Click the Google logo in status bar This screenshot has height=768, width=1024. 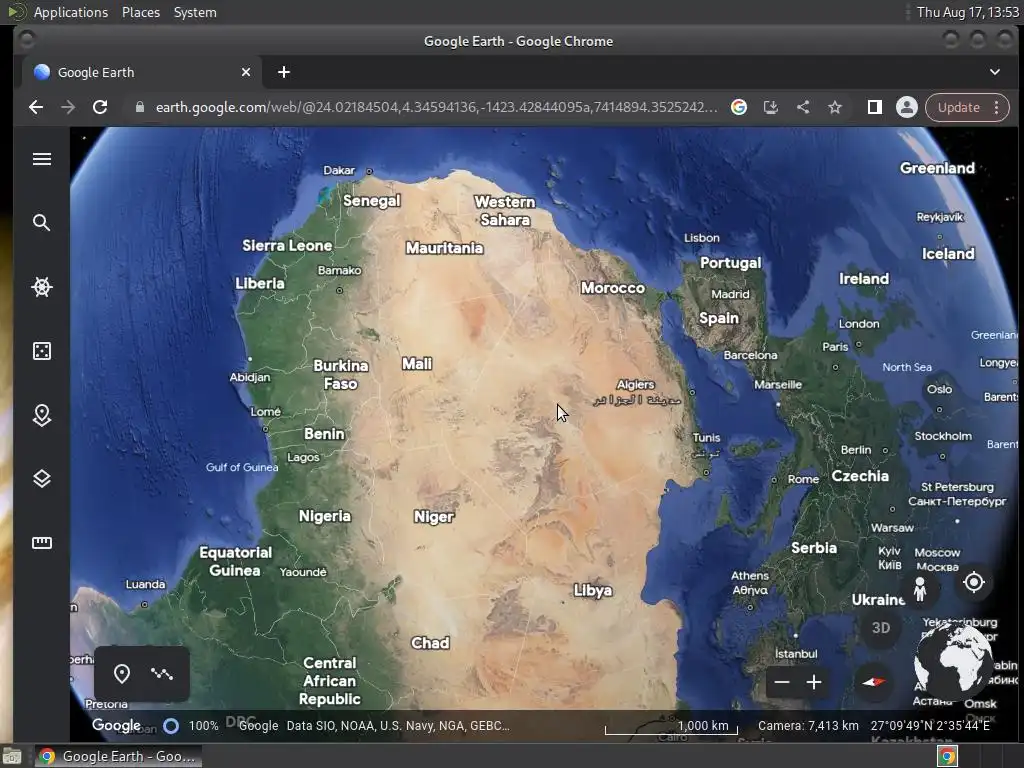point(116,725)
